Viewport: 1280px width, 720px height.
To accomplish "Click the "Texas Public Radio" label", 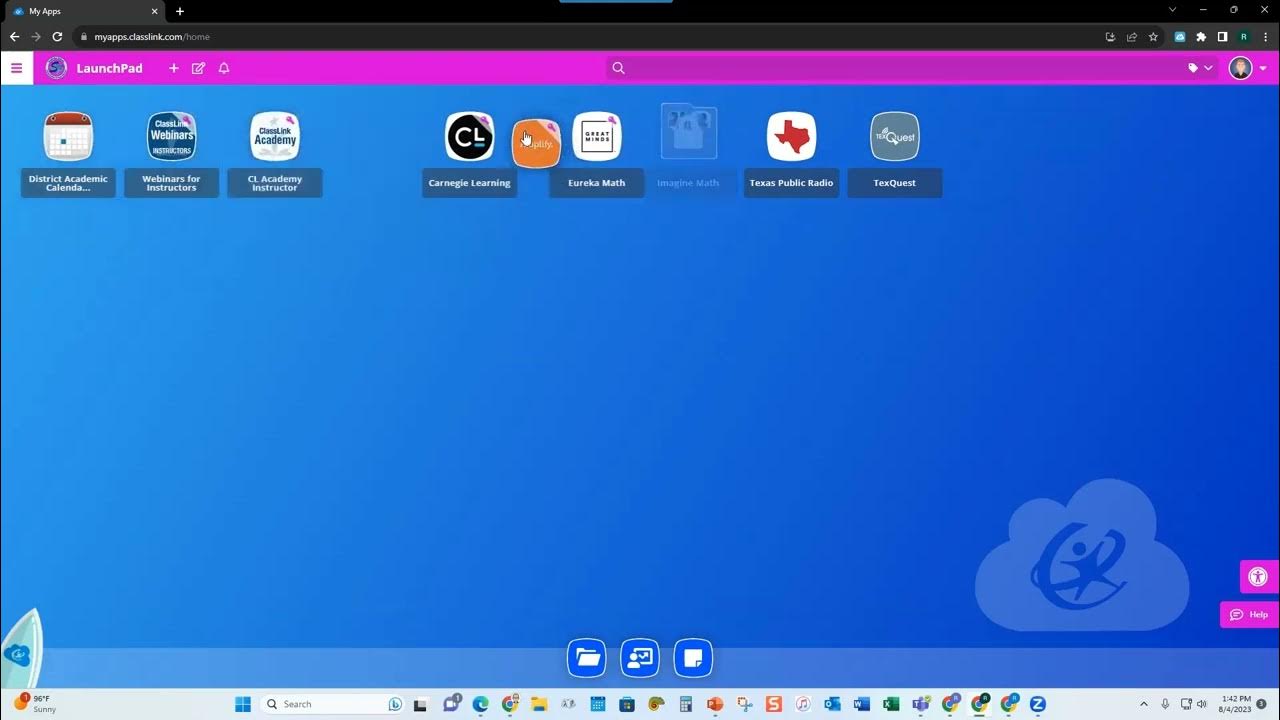I will pyautogui.click(x=792, y=183).
